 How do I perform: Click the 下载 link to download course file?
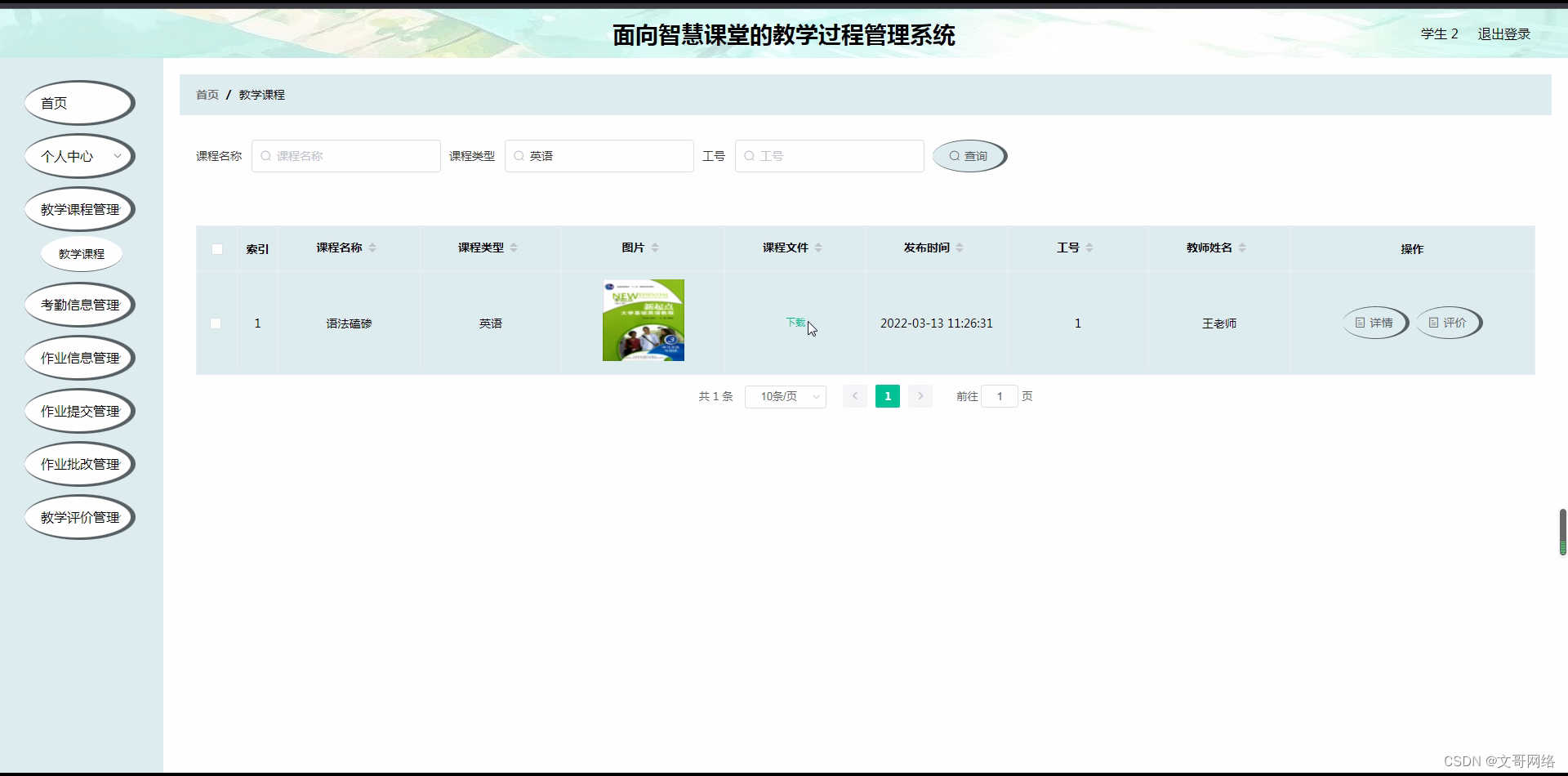point(795,323)
